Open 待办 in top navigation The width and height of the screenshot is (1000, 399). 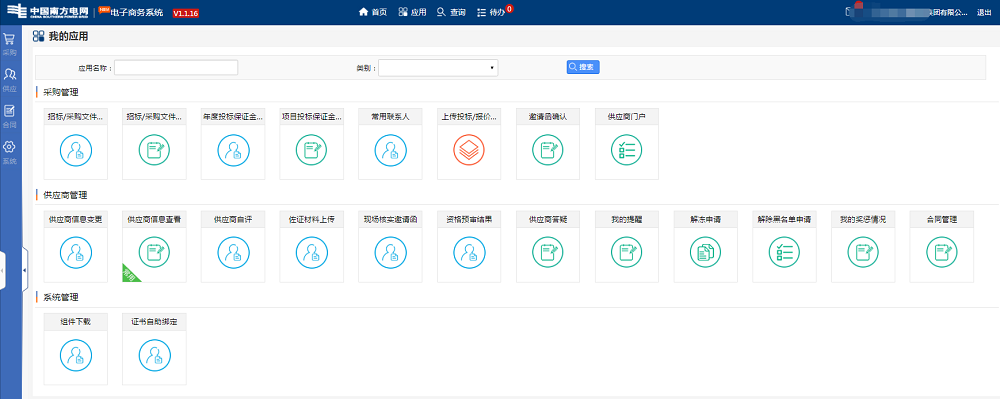point(491,12)
